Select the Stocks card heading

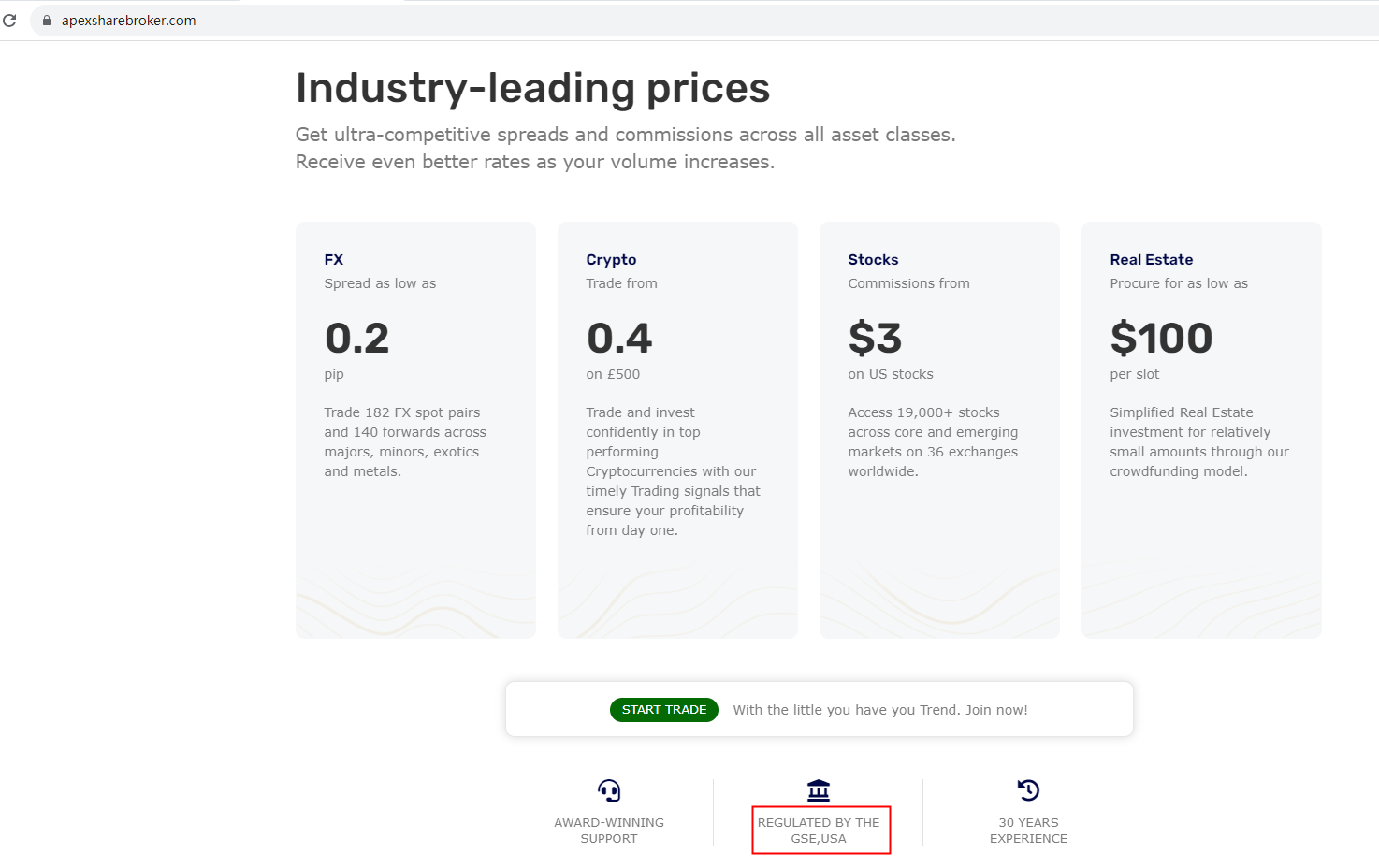[x=873, y=260]
